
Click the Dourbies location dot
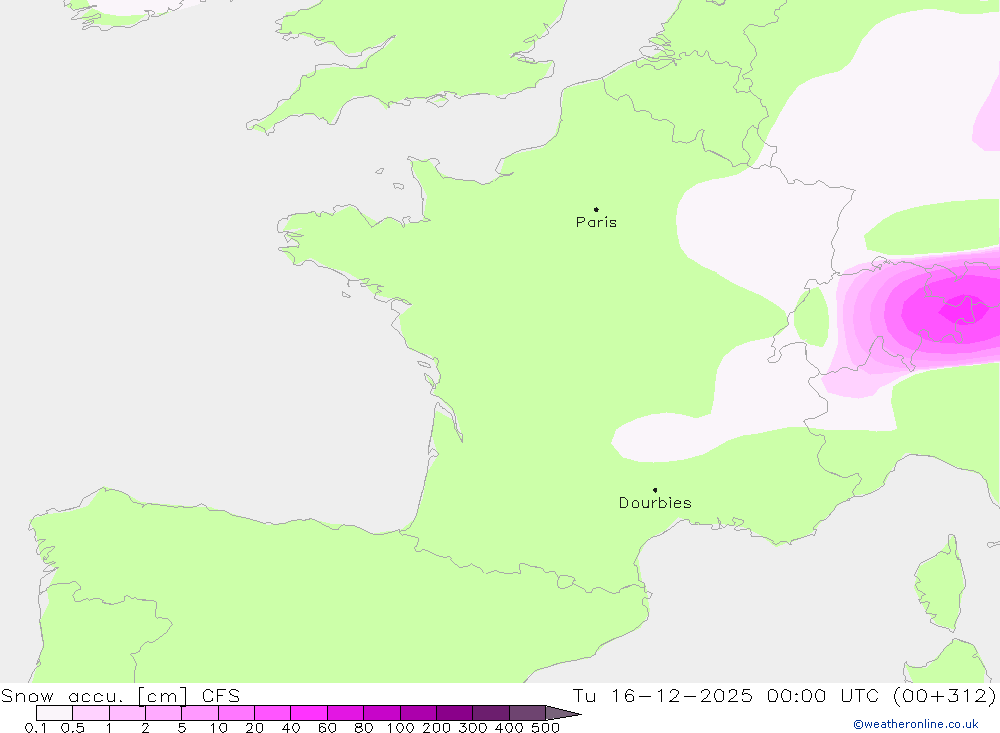pos(655,490)
